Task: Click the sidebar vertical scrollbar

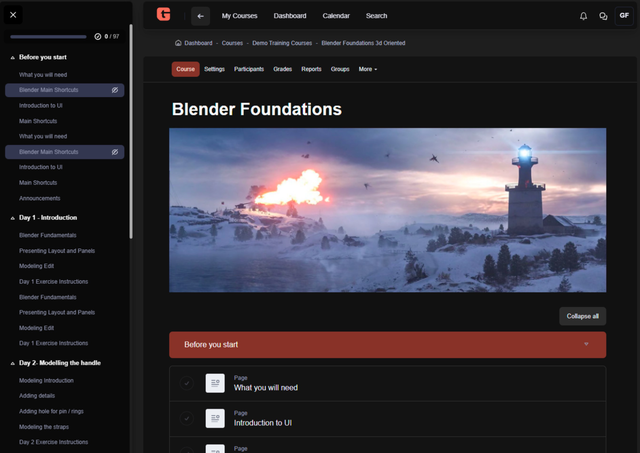Action: coord(131,131)
